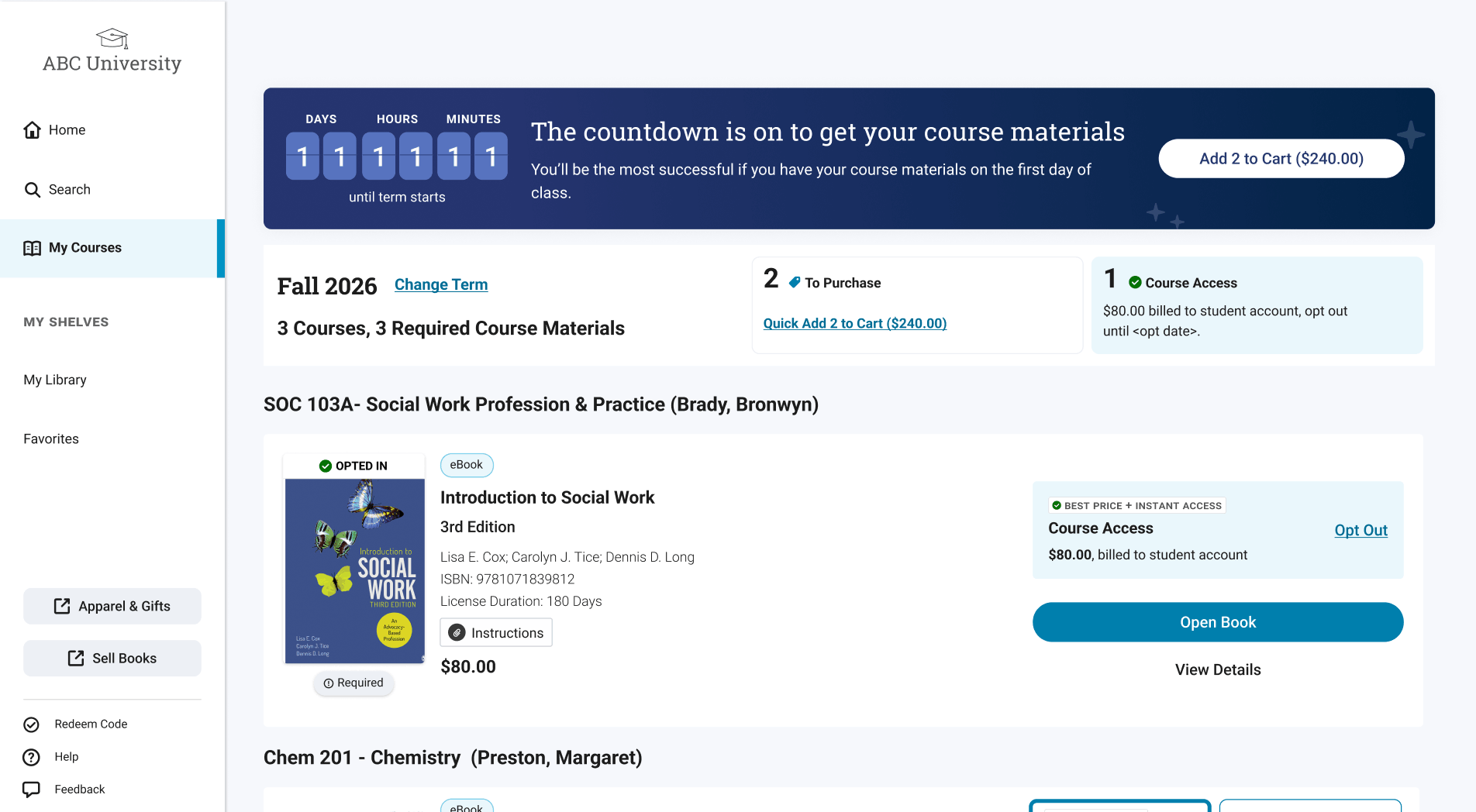Click Quick Add 2 to Cart link
This screenshot has height=812, width=1476.
(854, 323)
